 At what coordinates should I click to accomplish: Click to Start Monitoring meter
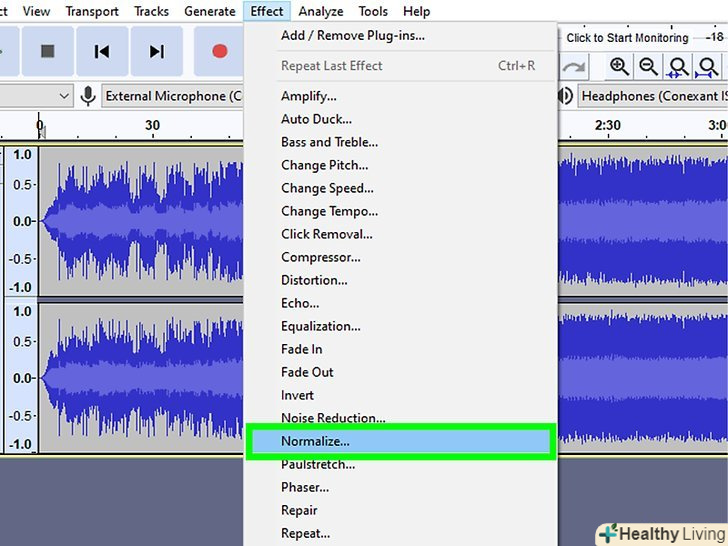tap(627, 38)
